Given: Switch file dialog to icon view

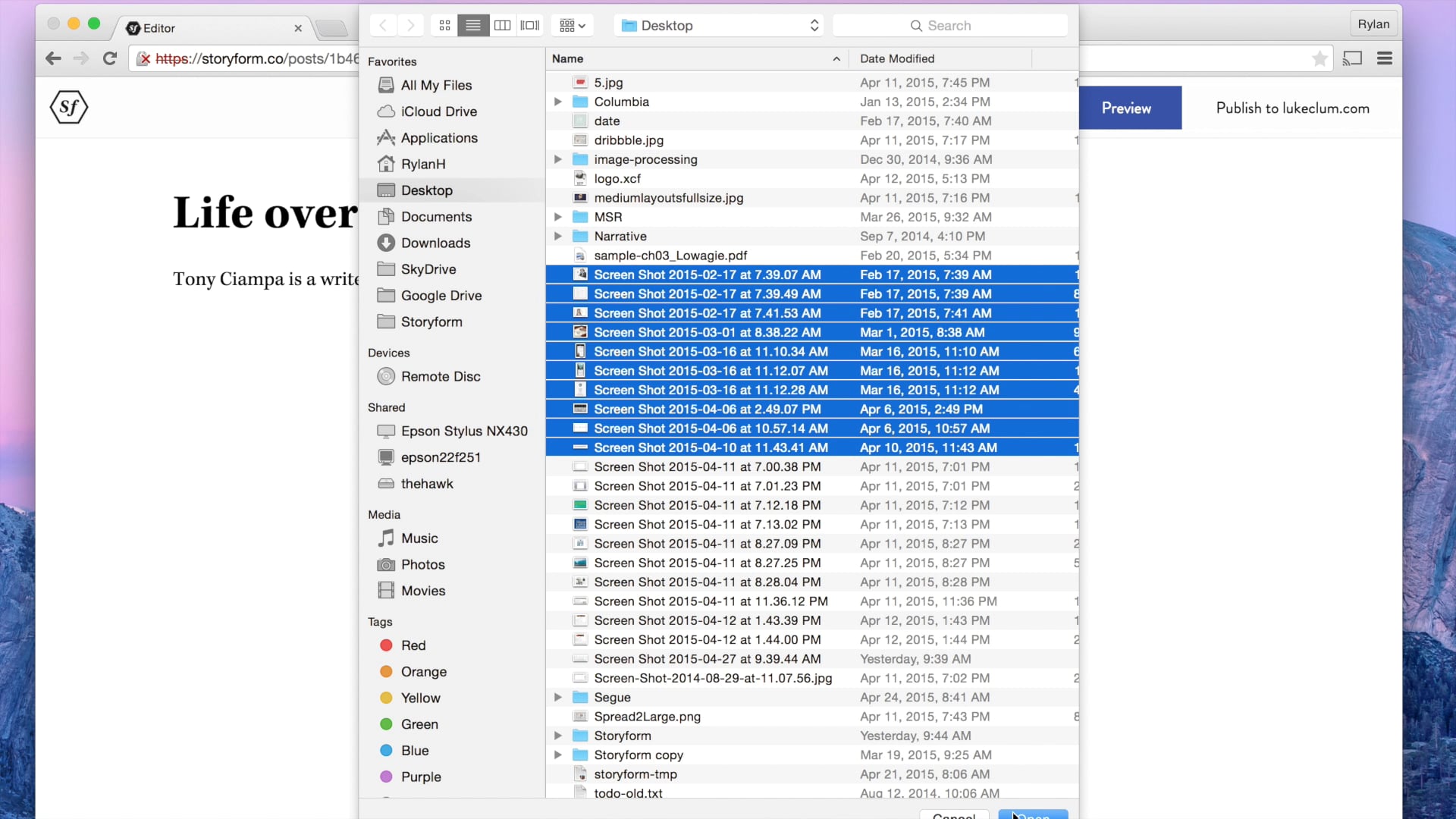Looking at the screenshot, I should click(x=444, y=26).
